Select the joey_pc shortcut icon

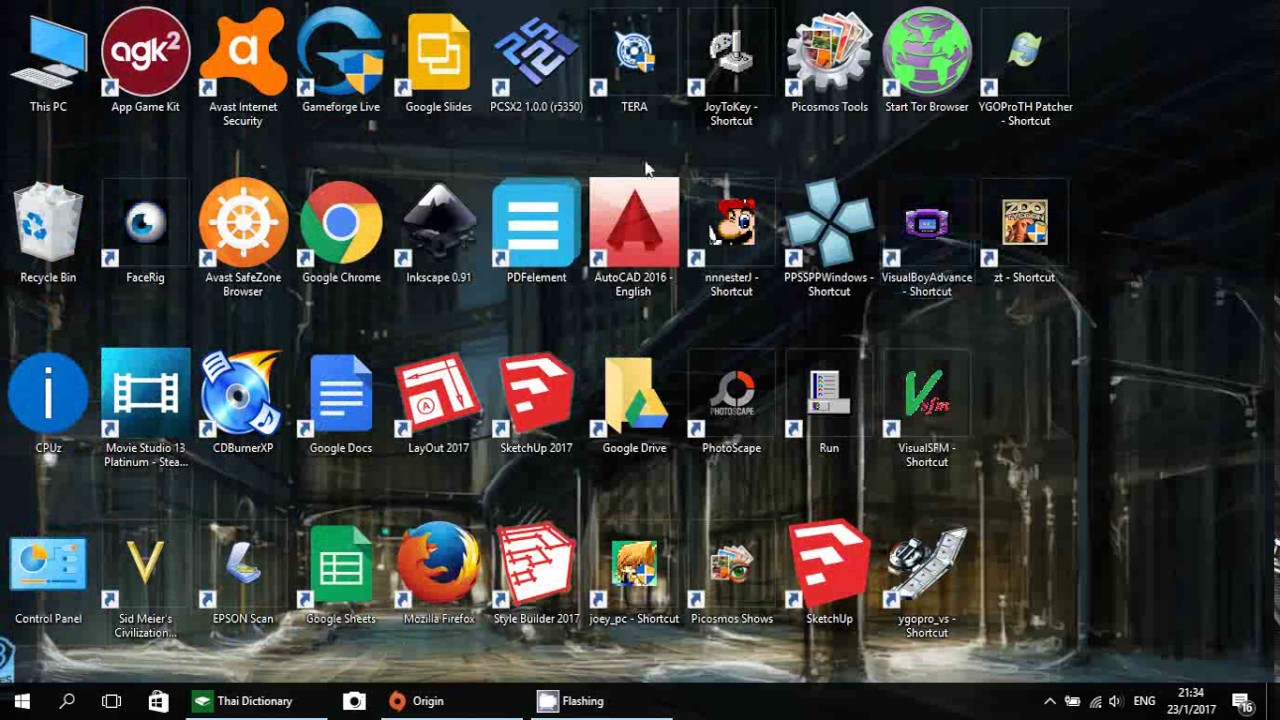634,573
